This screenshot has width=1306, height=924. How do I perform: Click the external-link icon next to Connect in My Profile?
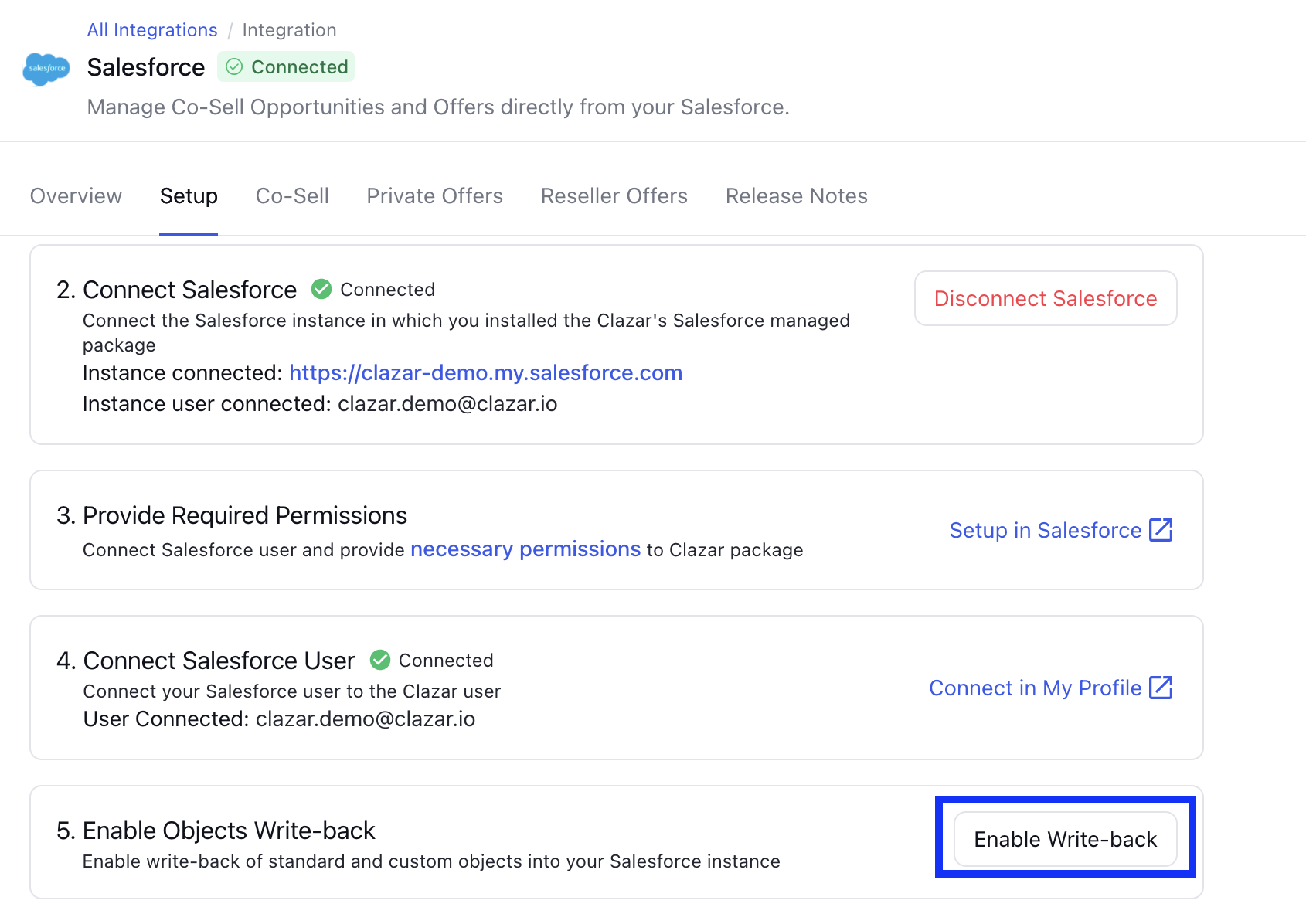[x=1161, y=688]
